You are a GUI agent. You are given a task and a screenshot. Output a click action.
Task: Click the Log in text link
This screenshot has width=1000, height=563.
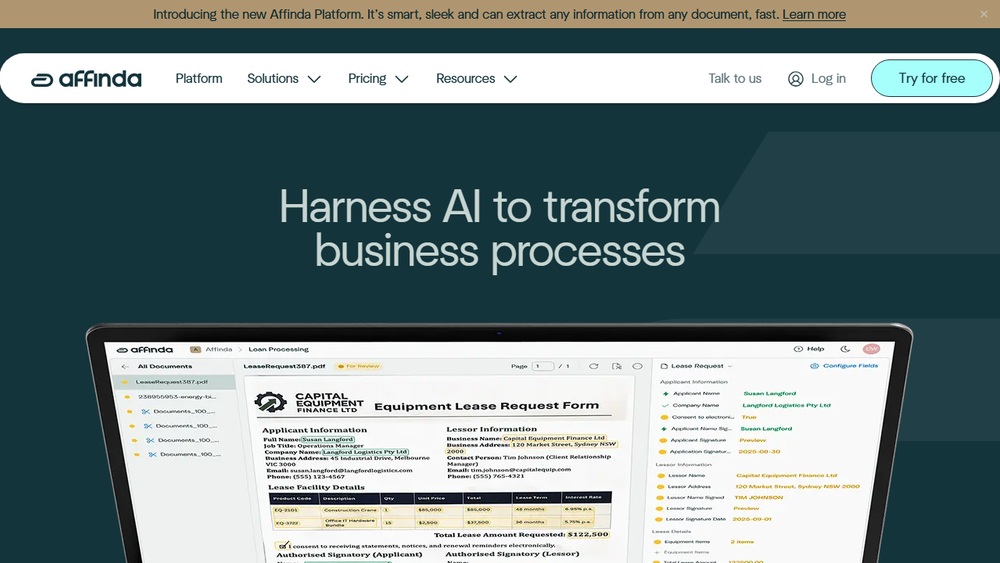click(x=828, y=78)
